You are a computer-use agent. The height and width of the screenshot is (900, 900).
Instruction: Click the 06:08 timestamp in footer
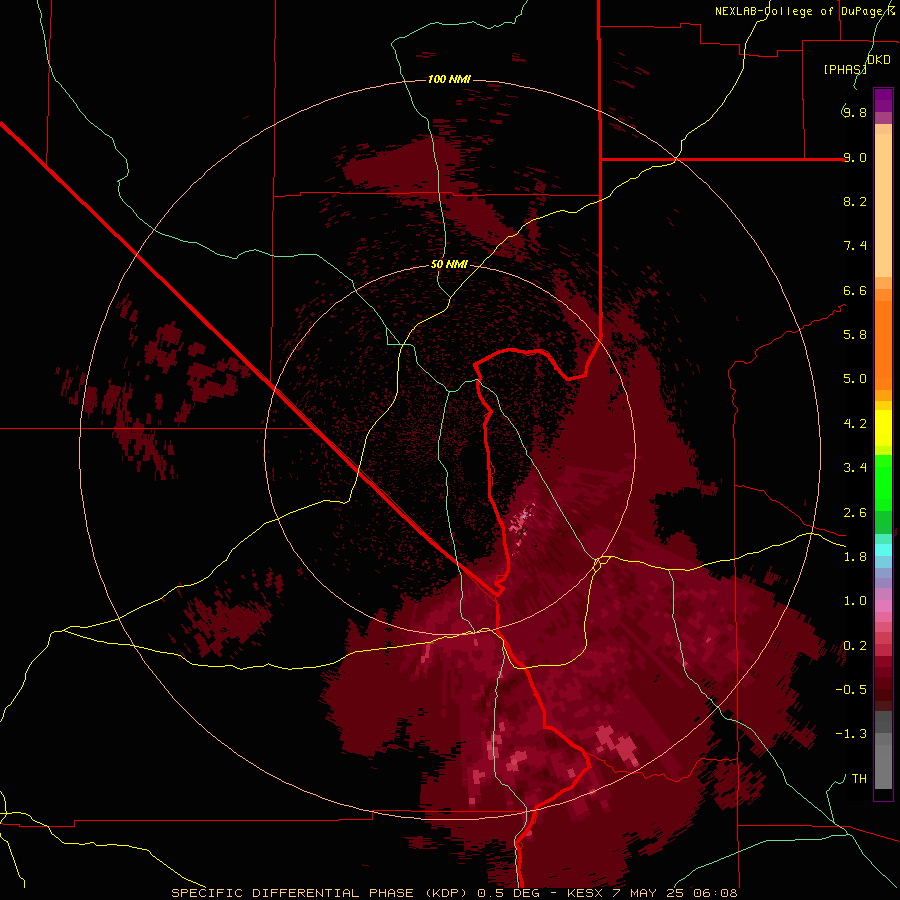coord(715,893)
